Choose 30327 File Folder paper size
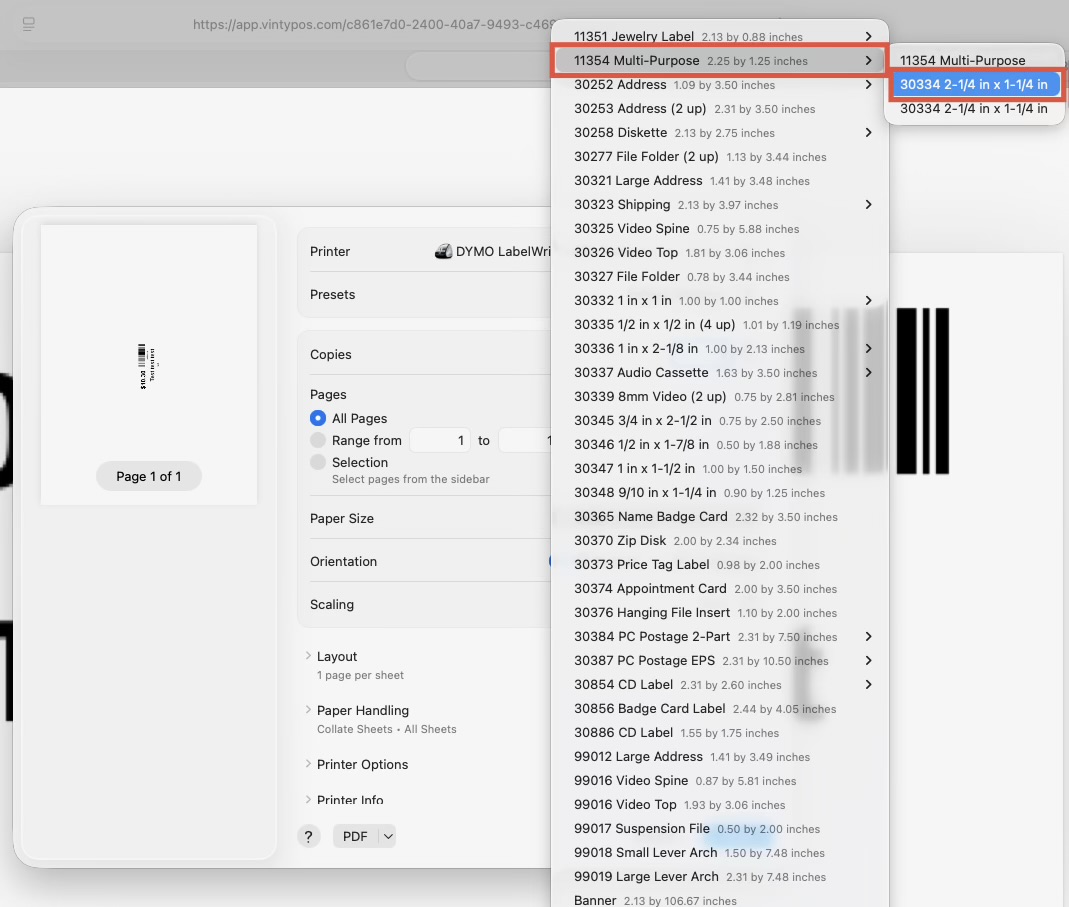 (719, 276)
